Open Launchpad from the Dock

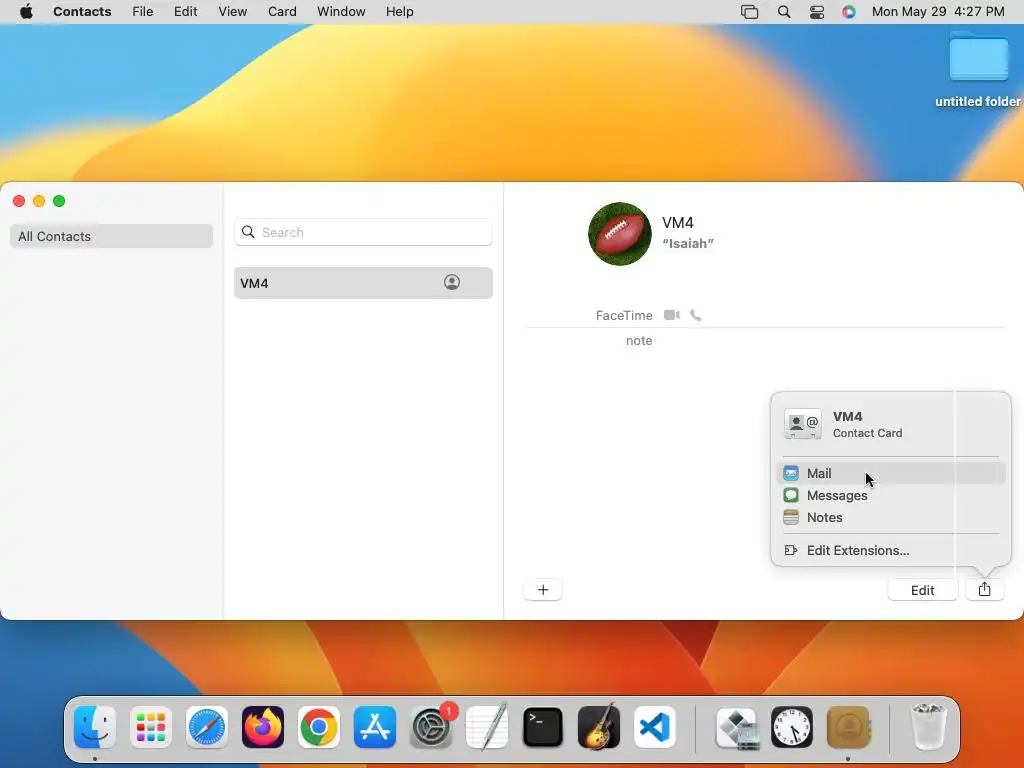(x=151, y=727)
